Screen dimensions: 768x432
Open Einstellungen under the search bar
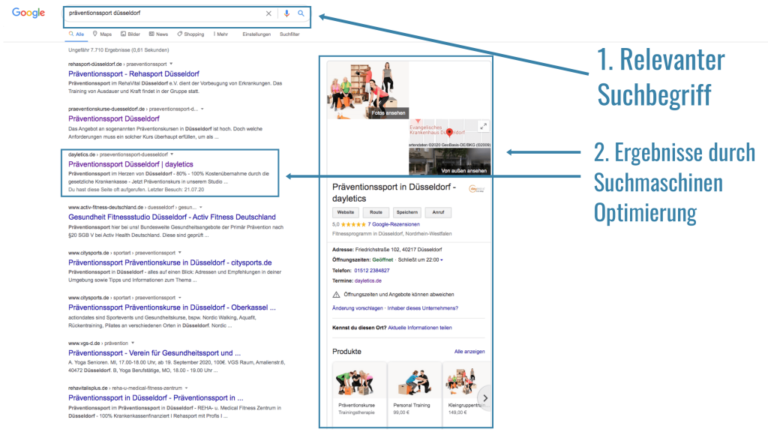coord(257,34)
